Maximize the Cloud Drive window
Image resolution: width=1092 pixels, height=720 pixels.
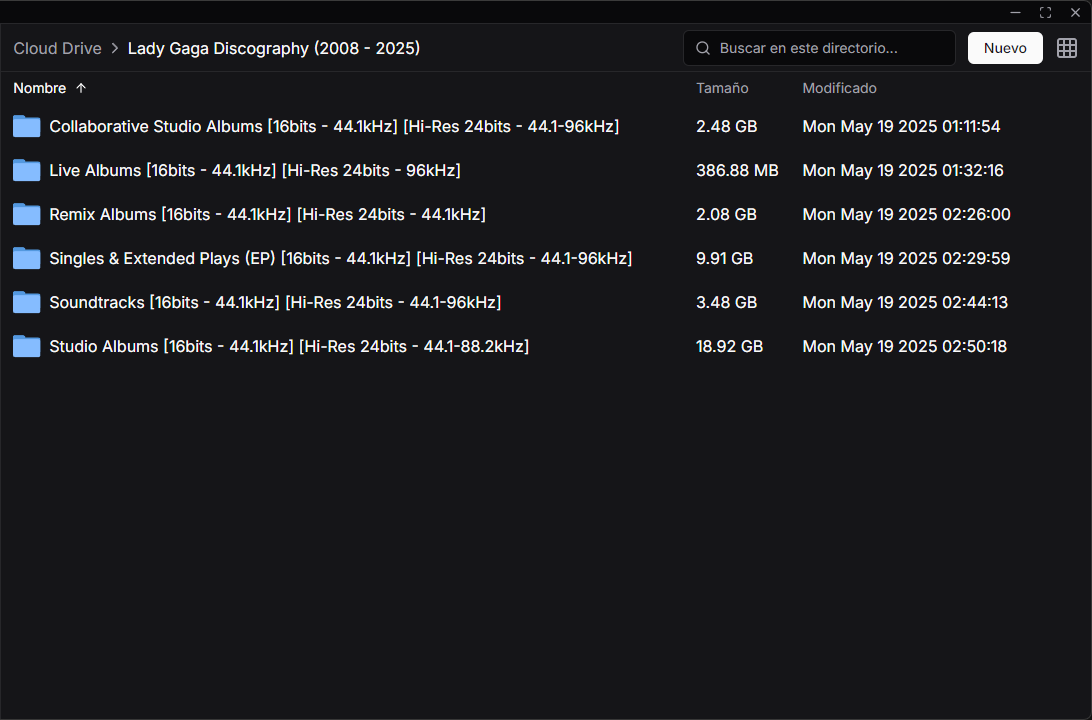[1045, 13]
